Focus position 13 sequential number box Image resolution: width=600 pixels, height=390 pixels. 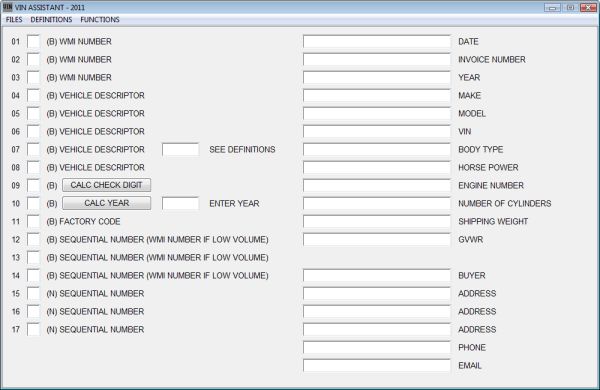click(x=33, y=257)
